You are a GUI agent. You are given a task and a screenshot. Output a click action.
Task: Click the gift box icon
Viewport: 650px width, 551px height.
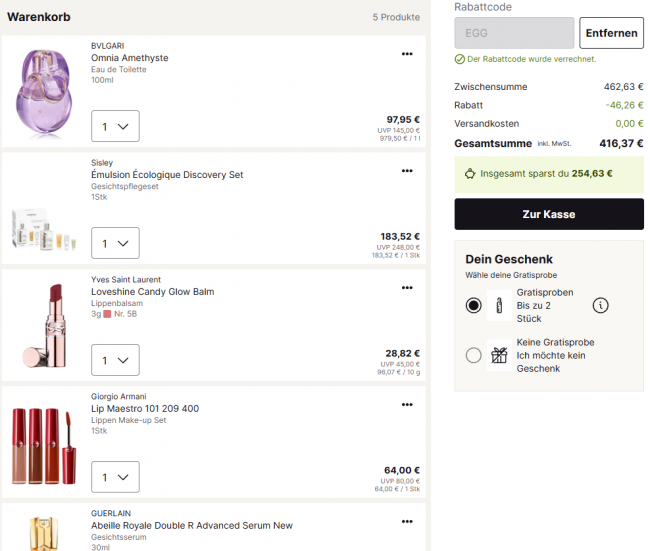499,355
